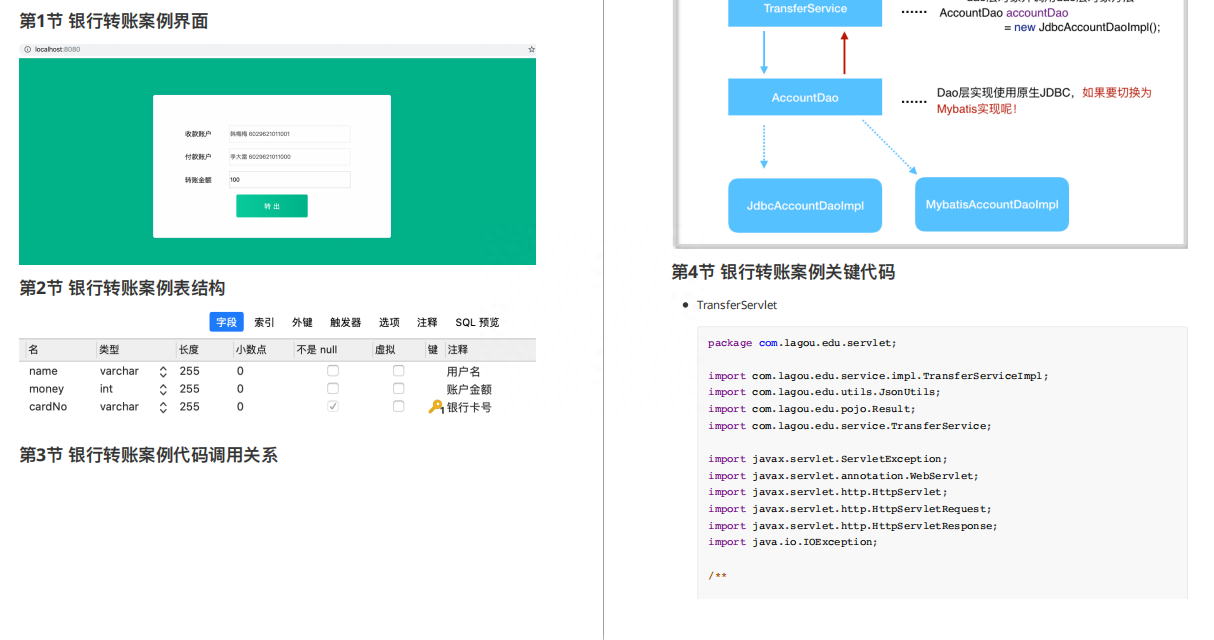
Task: Uncheck 不是 null on the cardNo row
Action: [332, 406]
